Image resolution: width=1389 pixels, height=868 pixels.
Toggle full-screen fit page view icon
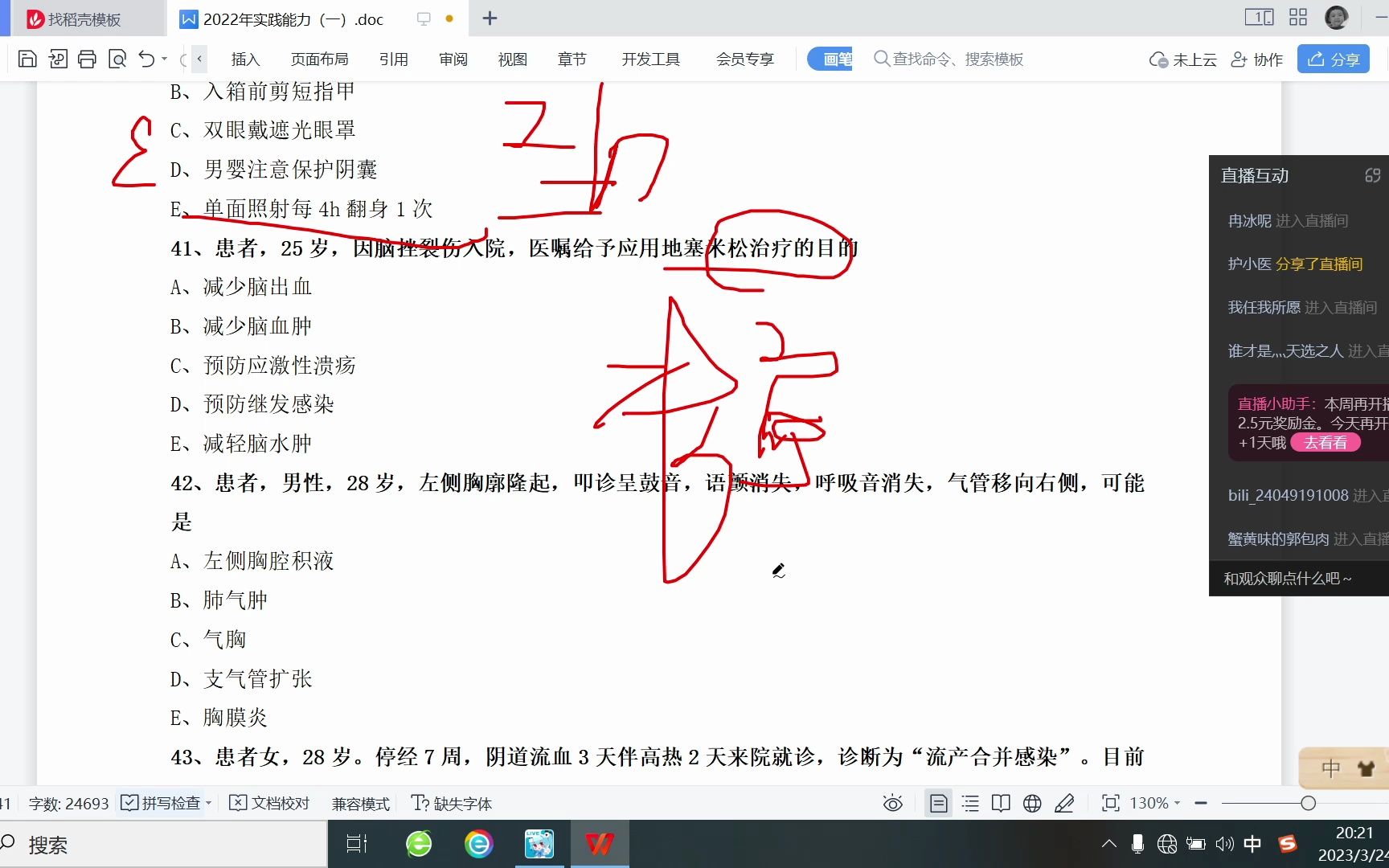(1110, 803)
